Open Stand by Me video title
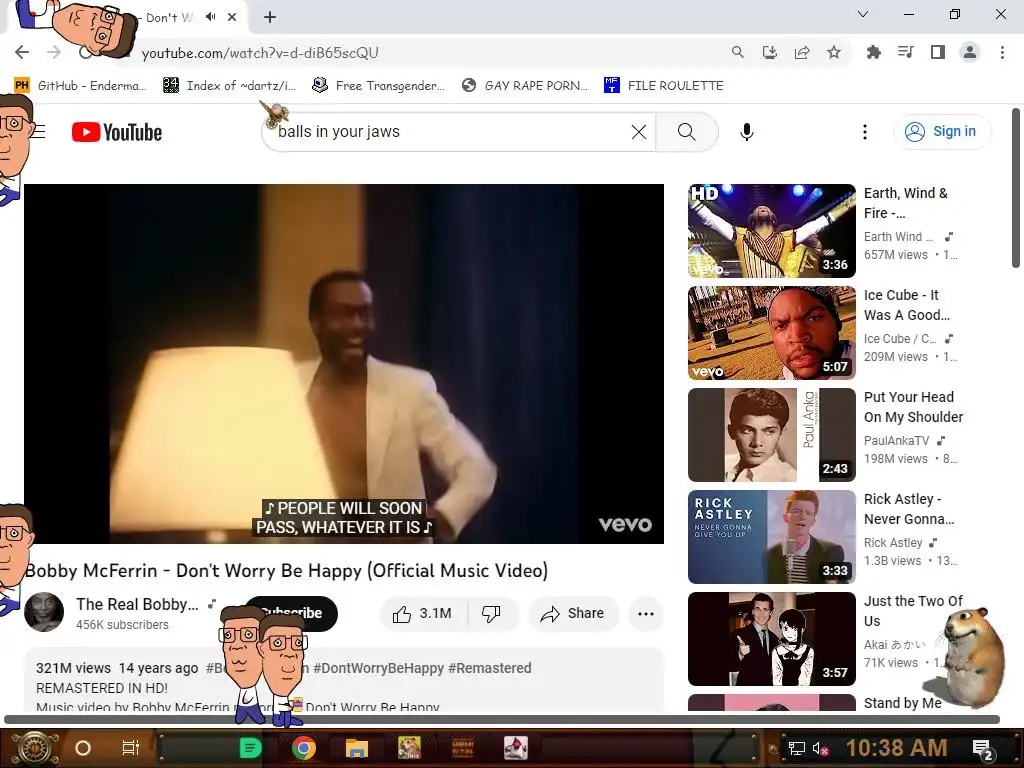 pyautogui.click(x=903, y=703)
